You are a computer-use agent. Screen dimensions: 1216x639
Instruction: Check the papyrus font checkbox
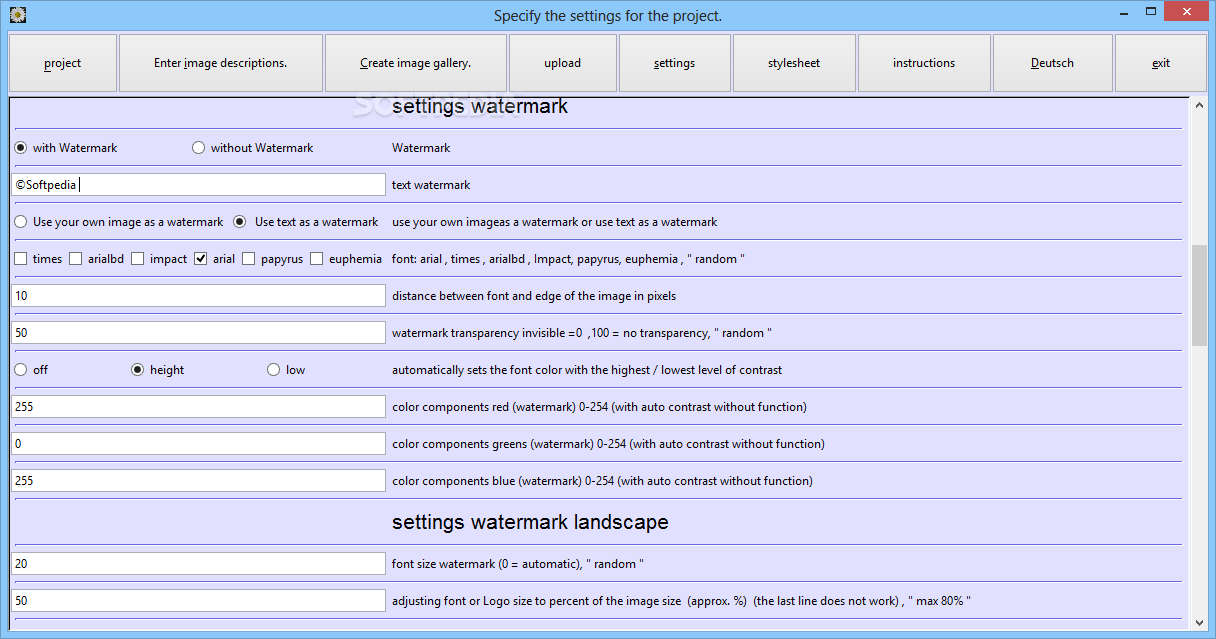tap(249, 259)
